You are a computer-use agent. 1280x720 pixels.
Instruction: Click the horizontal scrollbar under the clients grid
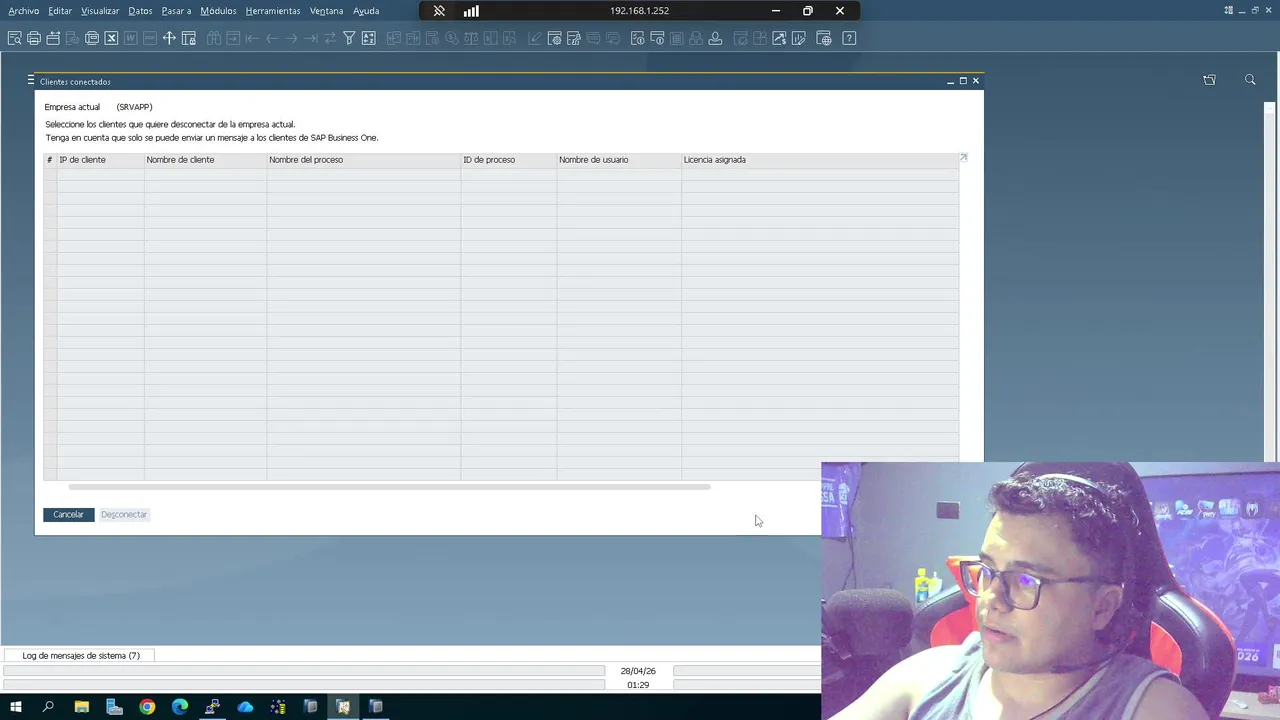(x=389, y=487)
